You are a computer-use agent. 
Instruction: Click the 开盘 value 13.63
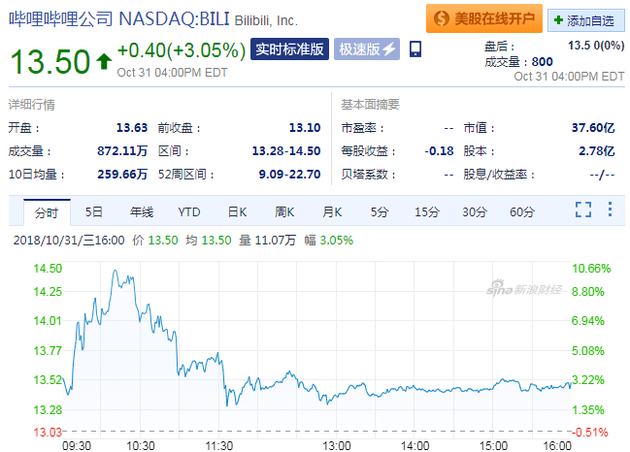click(x=132, y=128)
